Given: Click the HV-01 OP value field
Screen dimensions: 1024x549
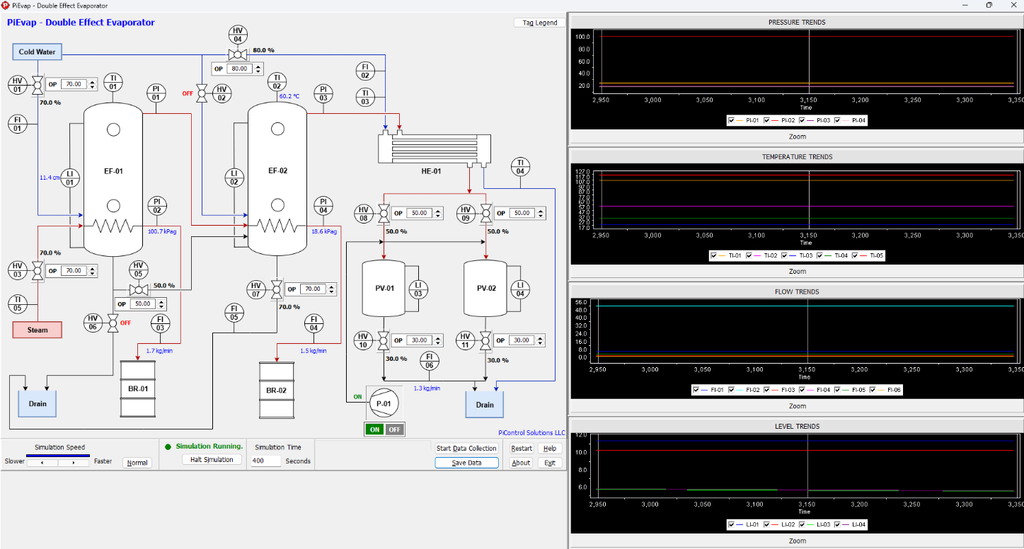Looking at the screenshot, I should coord(73,84).
